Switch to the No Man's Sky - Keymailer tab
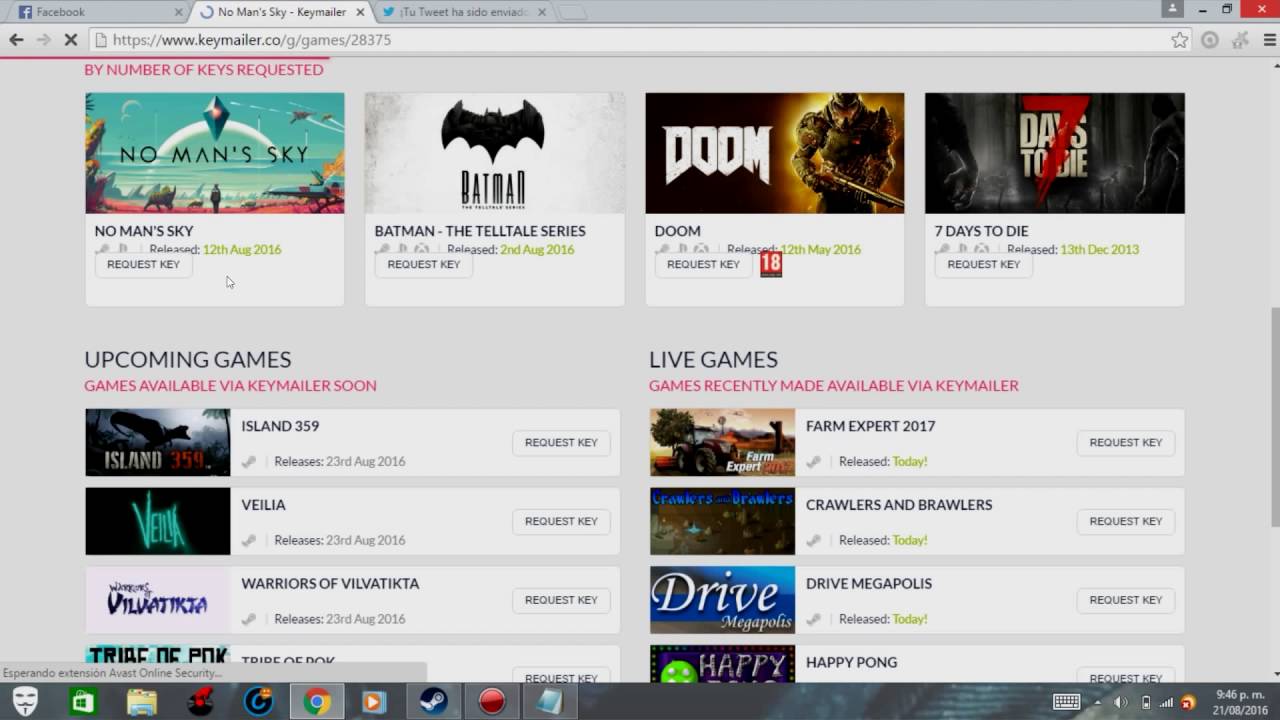Screen dimensions: 1280x720 [280, 12]
